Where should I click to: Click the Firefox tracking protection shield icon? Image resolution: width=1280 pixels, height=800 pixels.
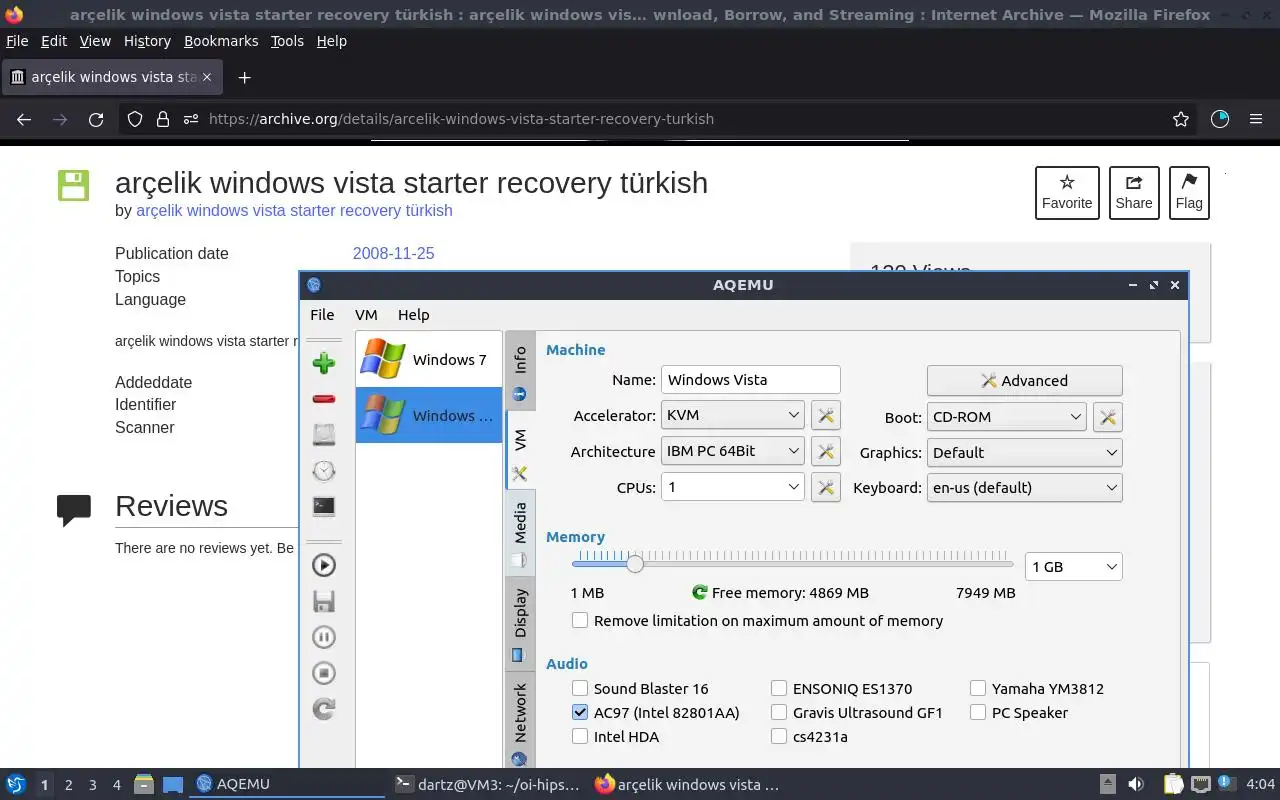135,119
